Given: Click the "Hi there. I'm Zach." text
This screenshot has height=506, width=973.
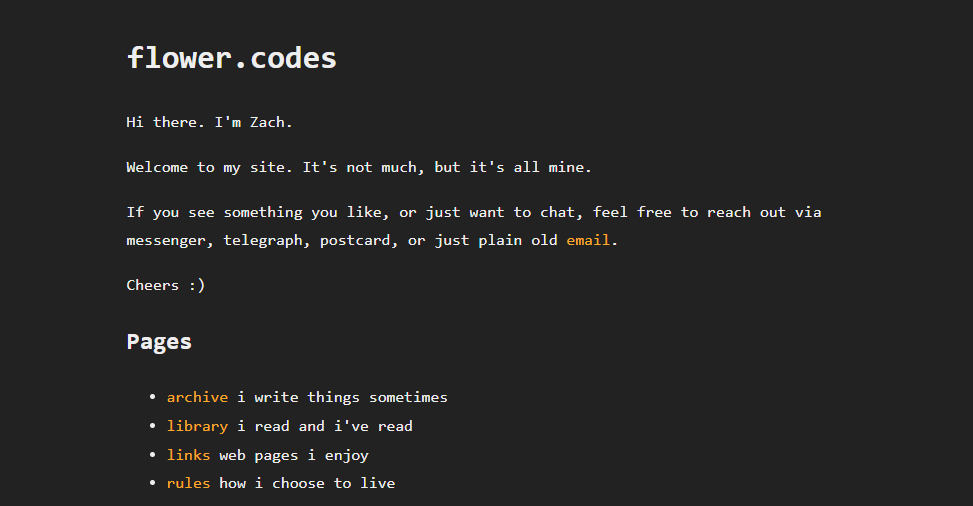Looking at the screenshot, I should (x=209, y=122).
